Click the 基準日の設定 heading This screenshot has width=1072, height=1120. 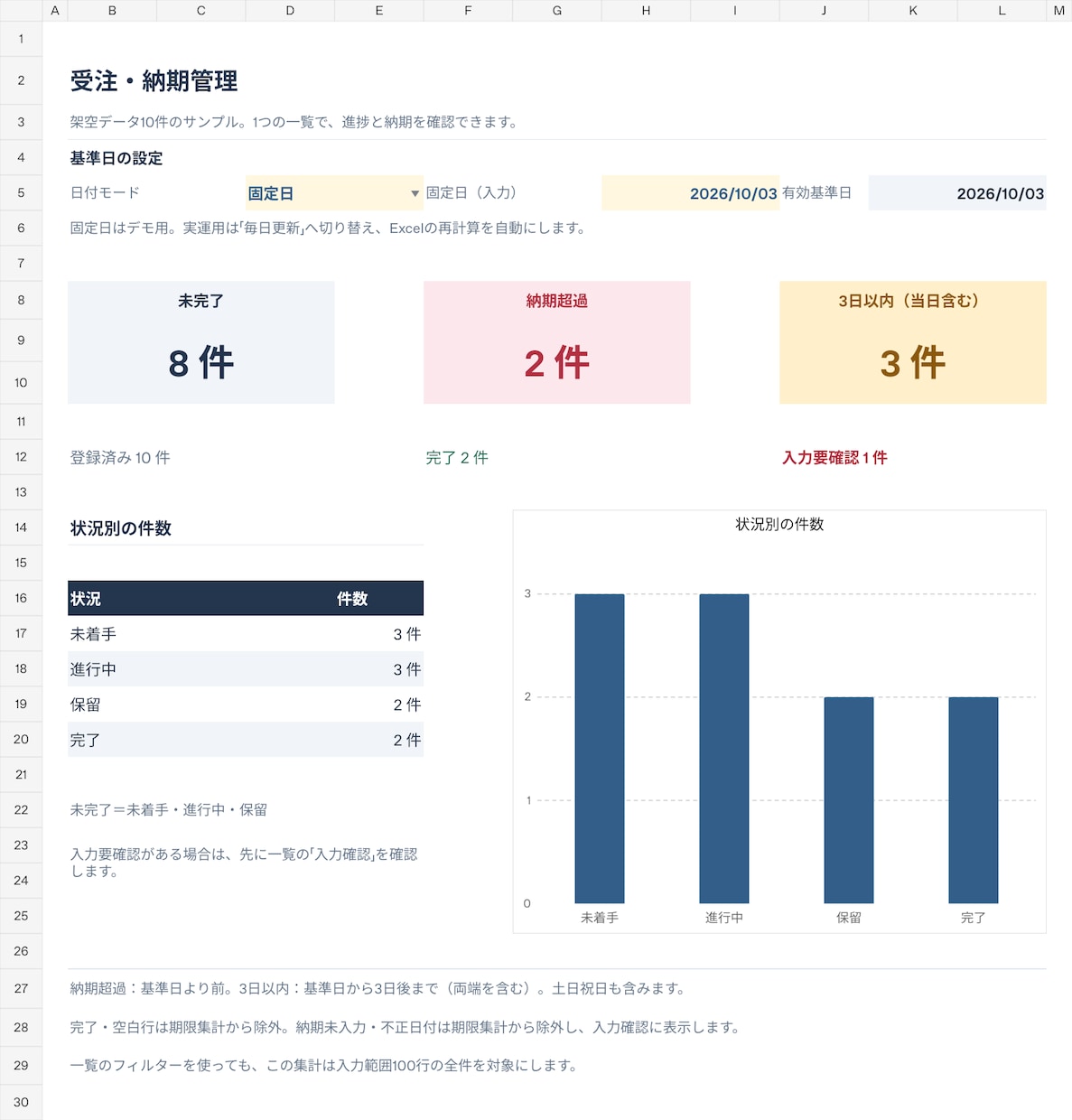click(117, 158)
